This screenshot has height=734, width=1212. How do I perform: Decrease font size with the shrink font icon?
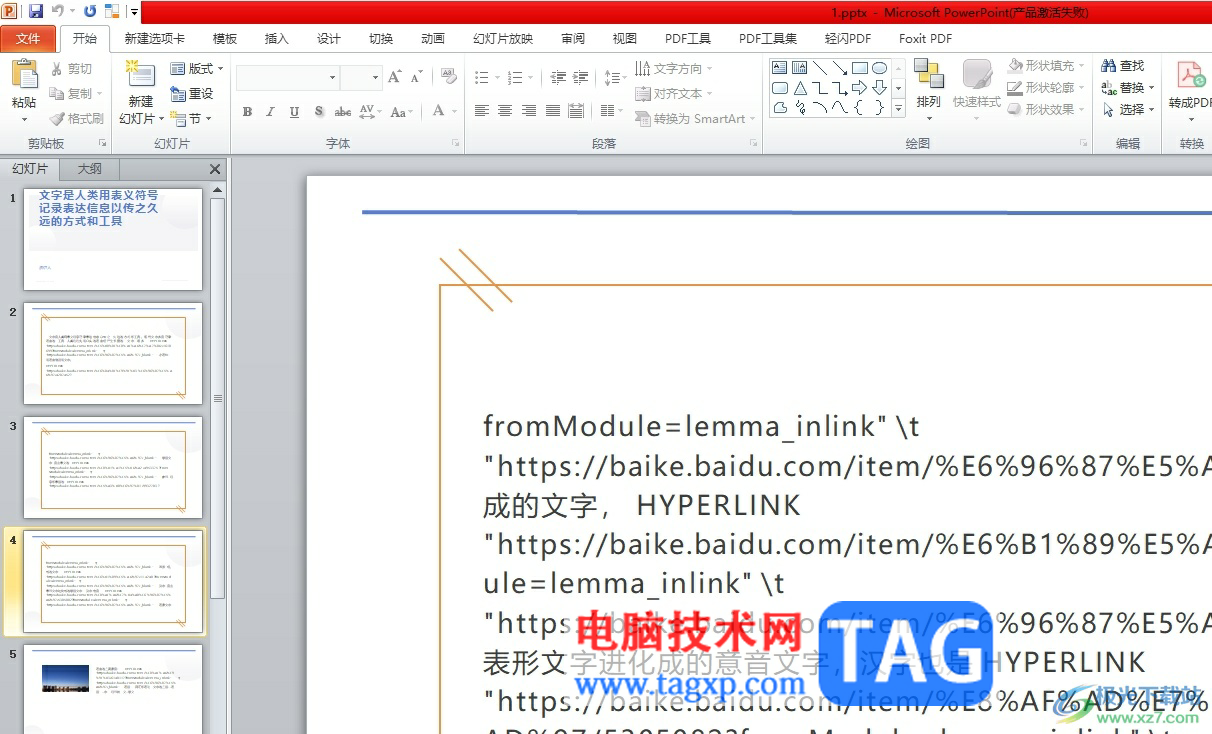click(416, 77)
